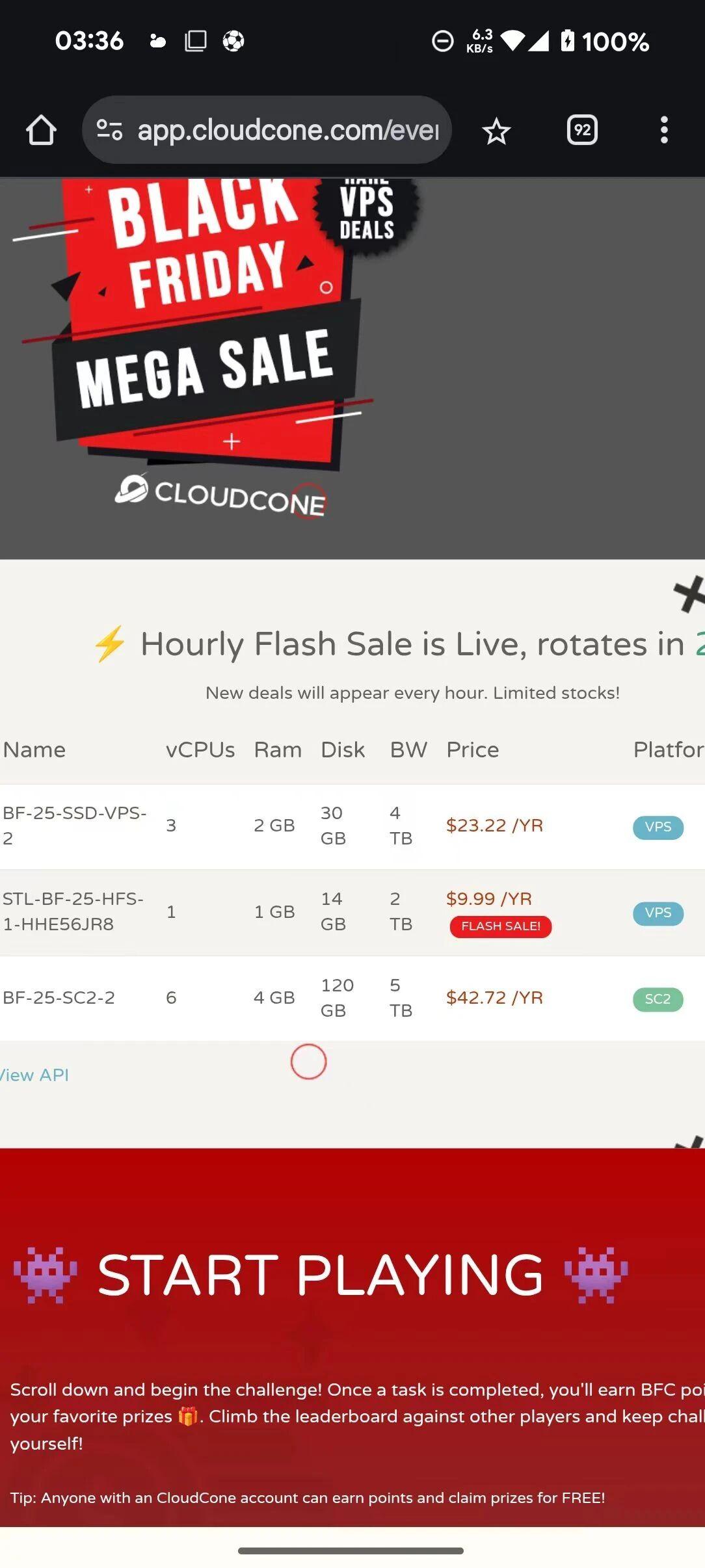Select the BF-25-SC2-2 plan name
Viewport: 705px width, 1568px height.
point(59,998)
